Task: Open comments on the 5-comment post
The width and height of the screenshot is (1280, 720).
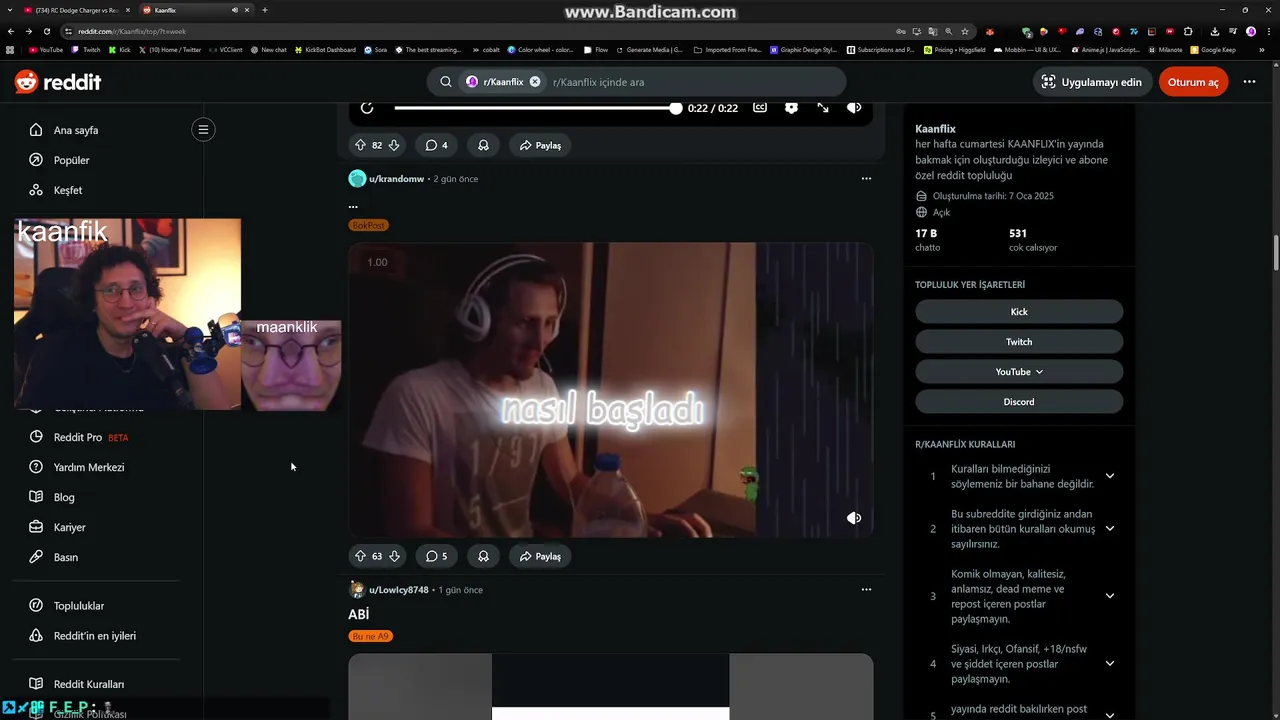Action: coord(437,556)
